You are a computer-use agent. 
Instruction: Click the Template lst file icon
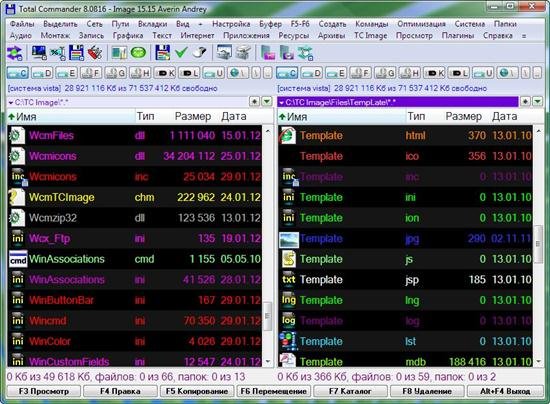point(288,341)
